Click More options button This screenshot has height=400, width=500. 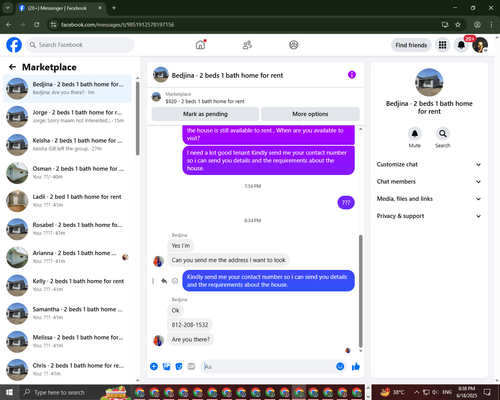(310, 114)
